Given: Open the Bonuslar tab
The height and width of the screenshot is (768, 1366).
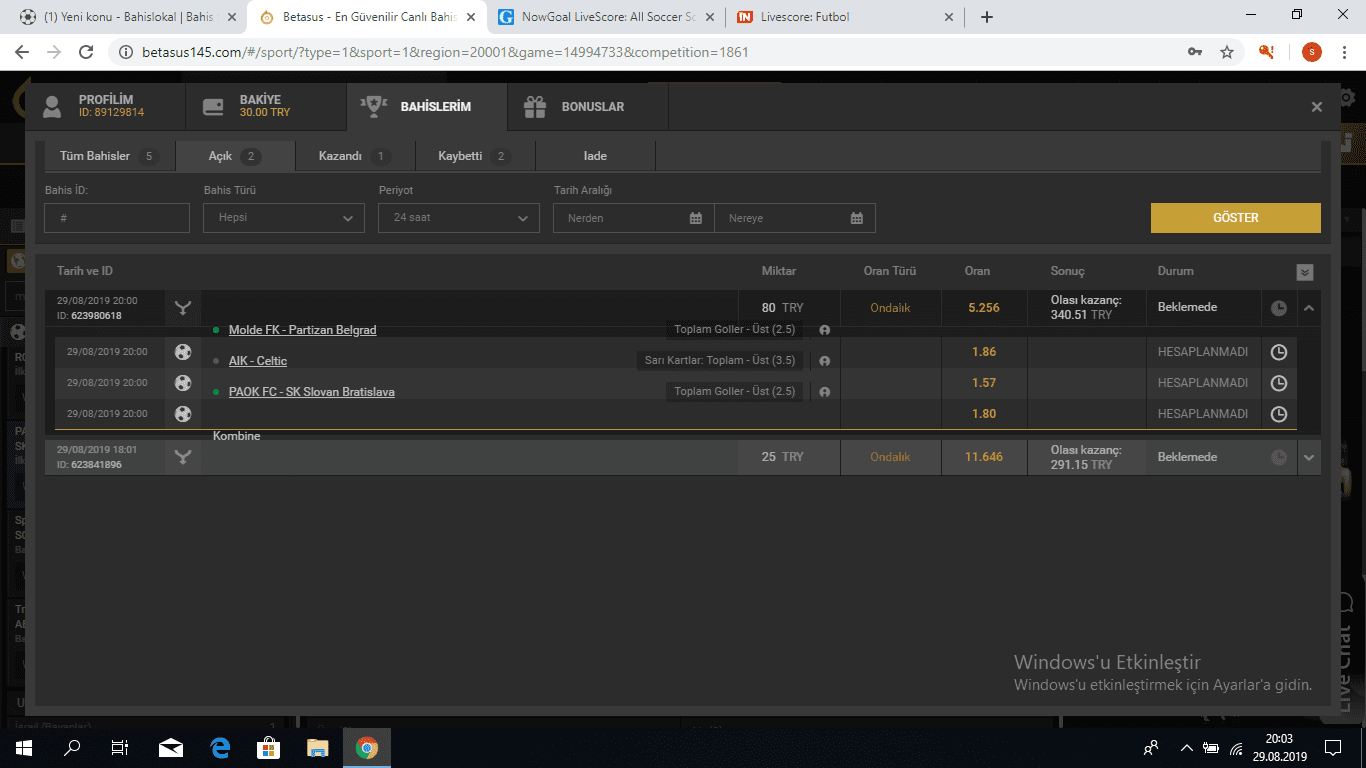Looking at the screenshot, I should (x=587, y=106).
